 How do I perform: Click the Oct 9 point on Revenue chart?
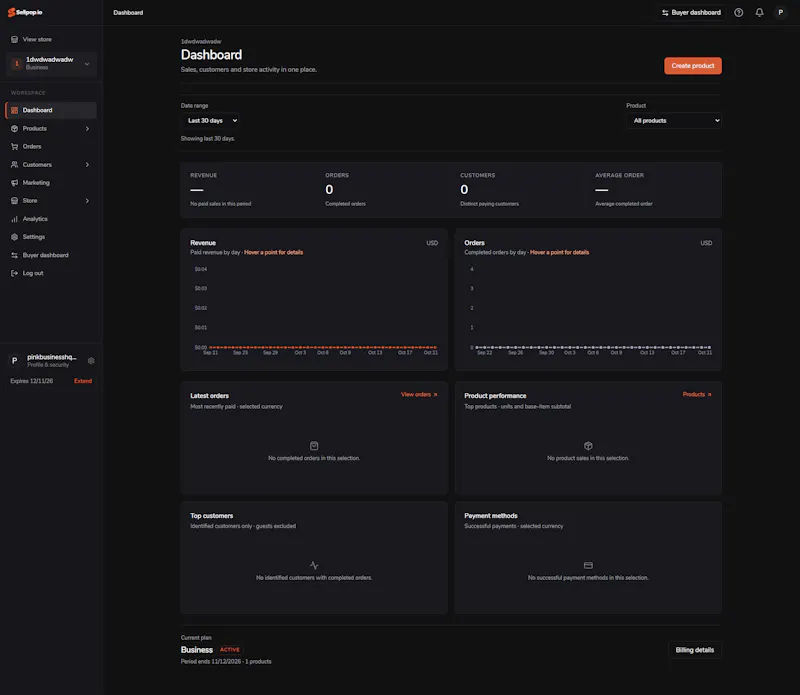[x=345, y=348]
